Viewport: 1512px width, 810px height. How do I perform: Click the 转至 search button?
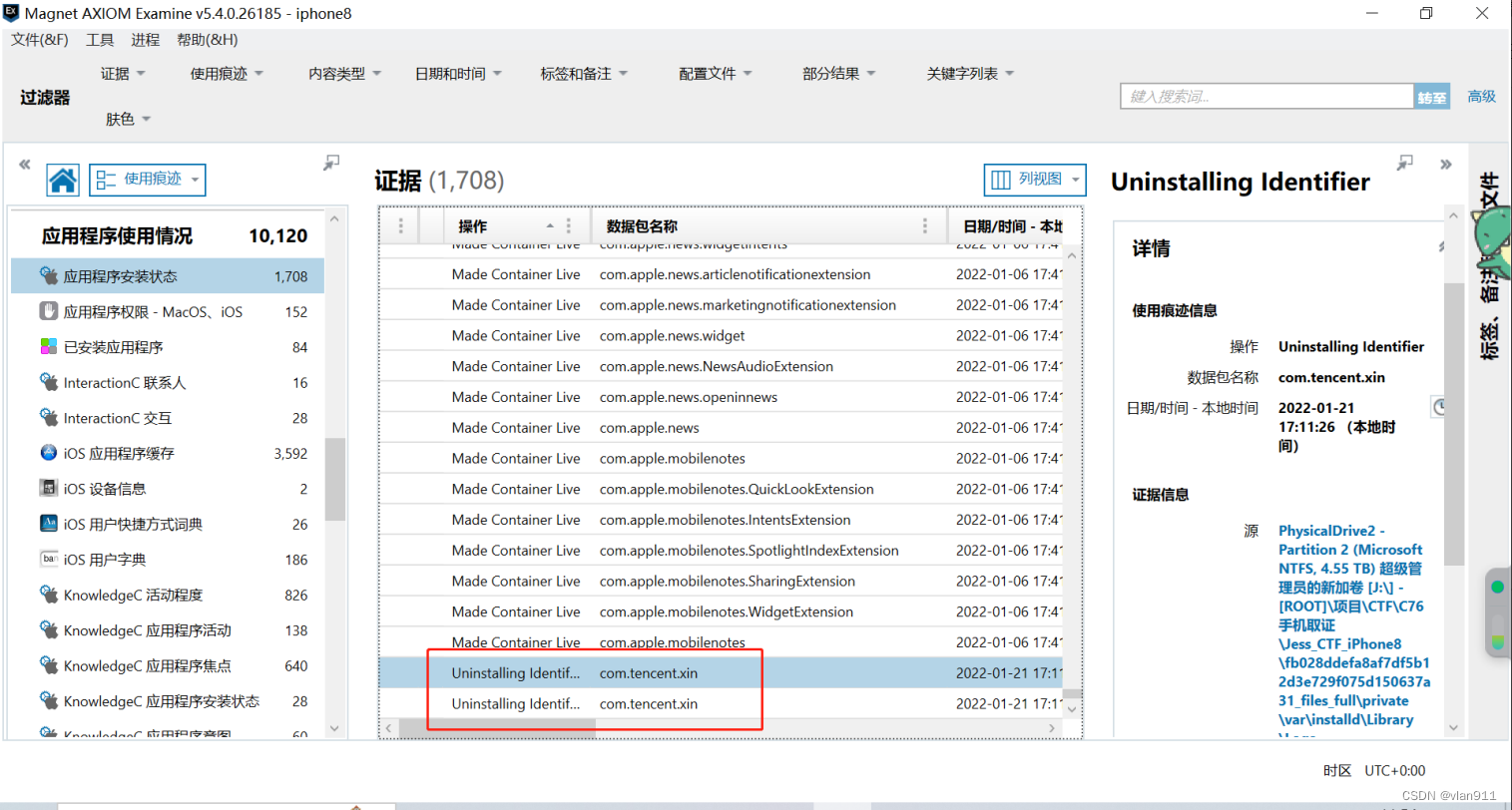tap(1431, 97)
